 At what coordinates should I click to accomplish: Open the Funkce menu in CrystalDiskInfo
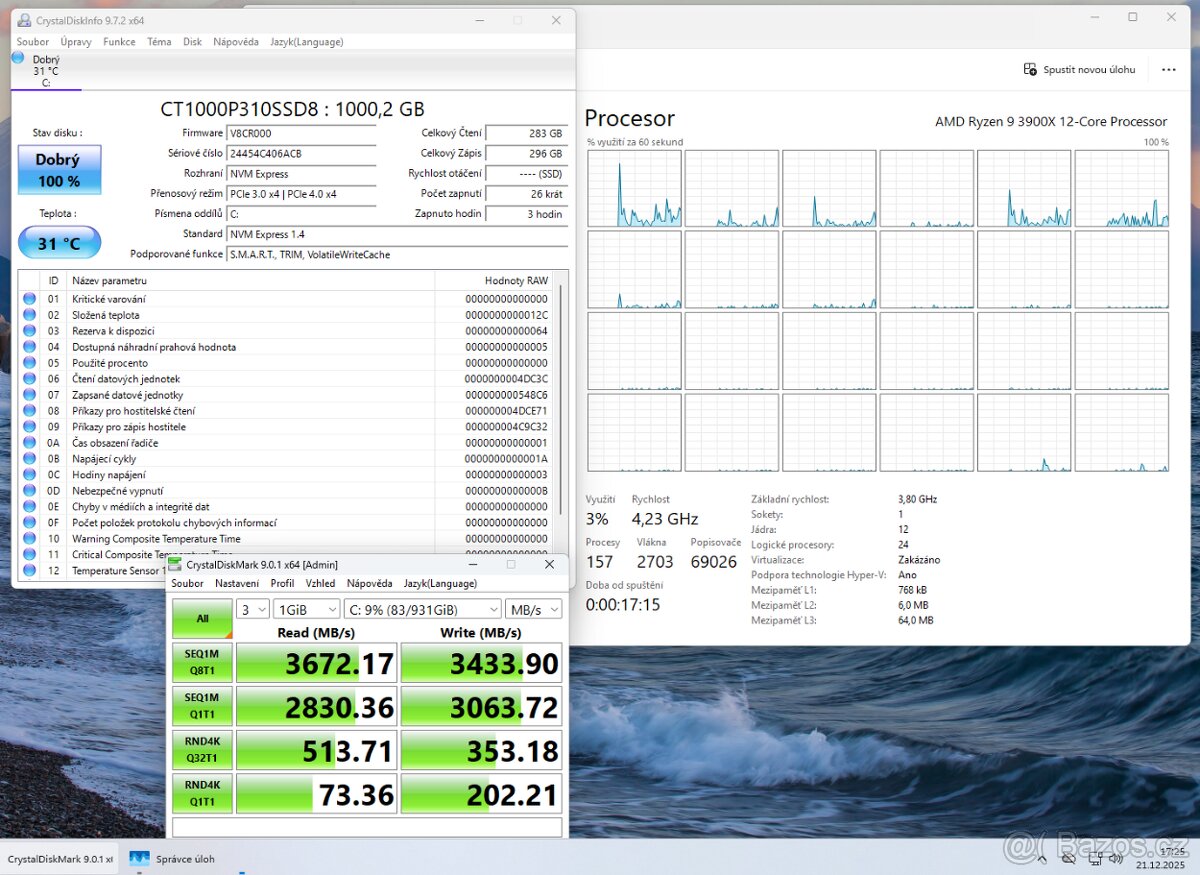pos(119,42)
